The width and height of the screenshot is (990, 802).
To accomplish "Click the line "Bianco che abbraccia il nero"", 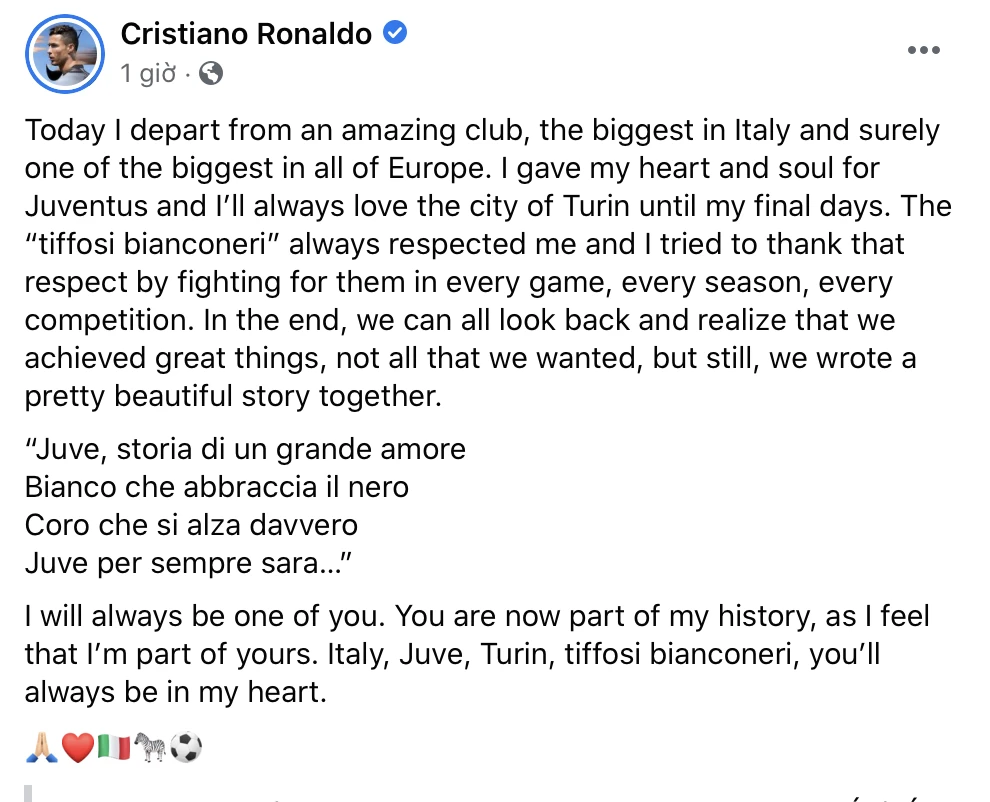I will (x=217, y=487).
